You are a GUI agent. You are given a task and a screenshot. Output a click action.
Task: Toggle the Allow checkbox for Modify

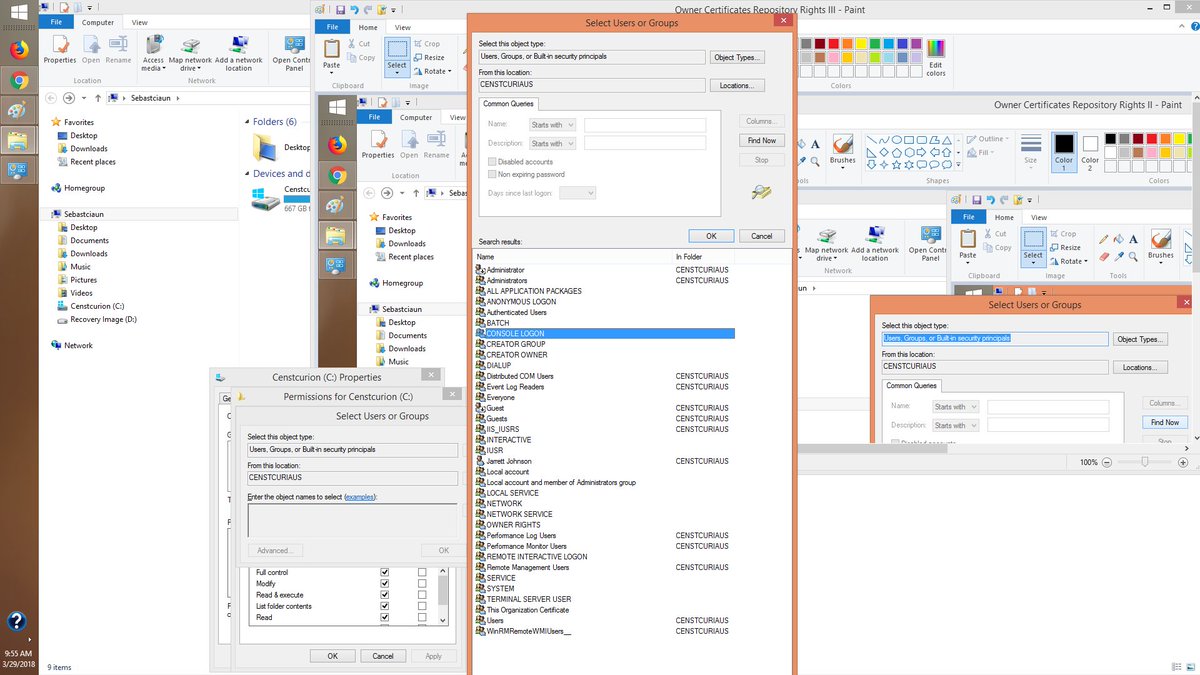[x=385, y=584]
